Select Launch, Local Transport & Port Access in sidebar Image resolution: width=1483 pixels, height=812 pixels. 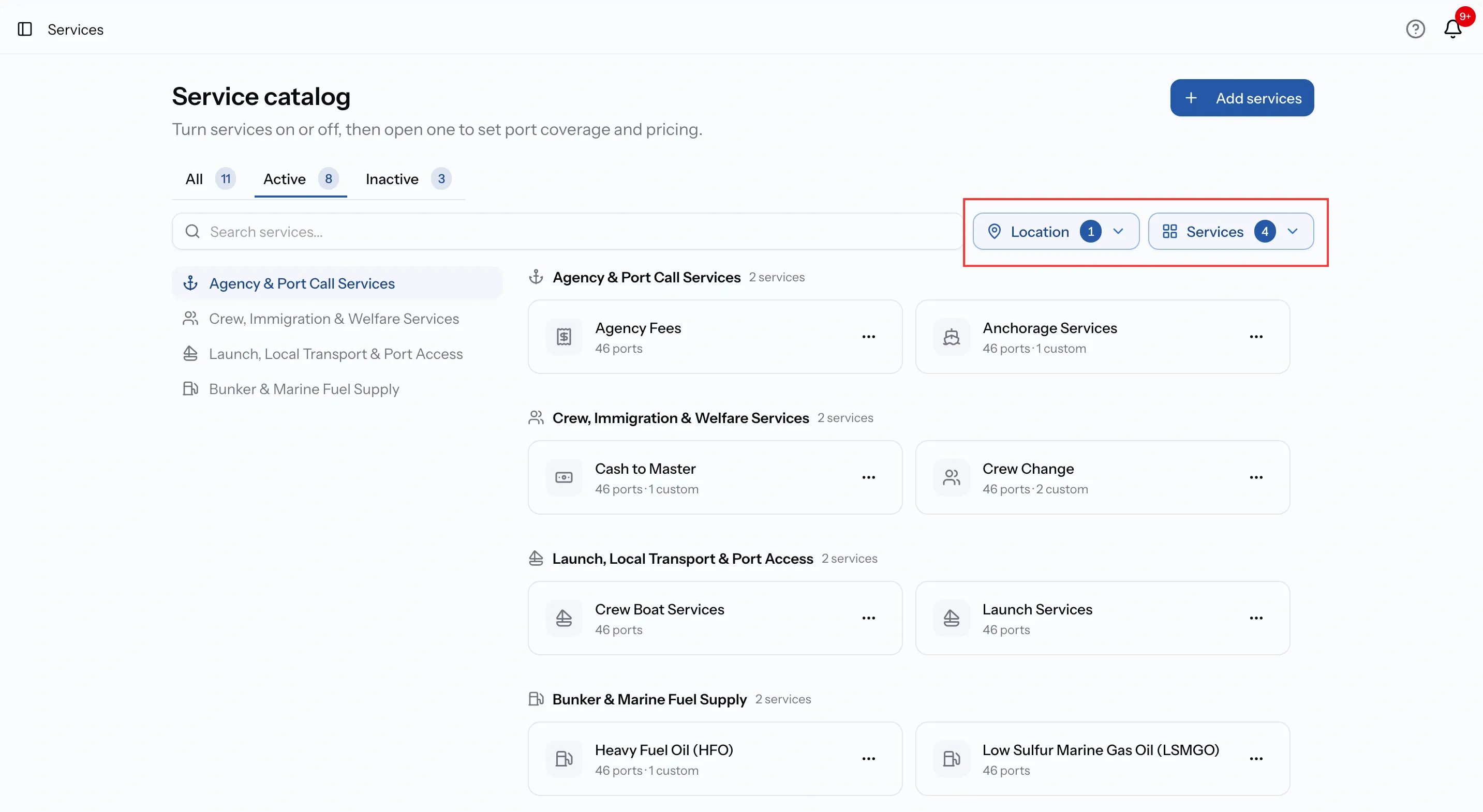[x=337, y=354]
